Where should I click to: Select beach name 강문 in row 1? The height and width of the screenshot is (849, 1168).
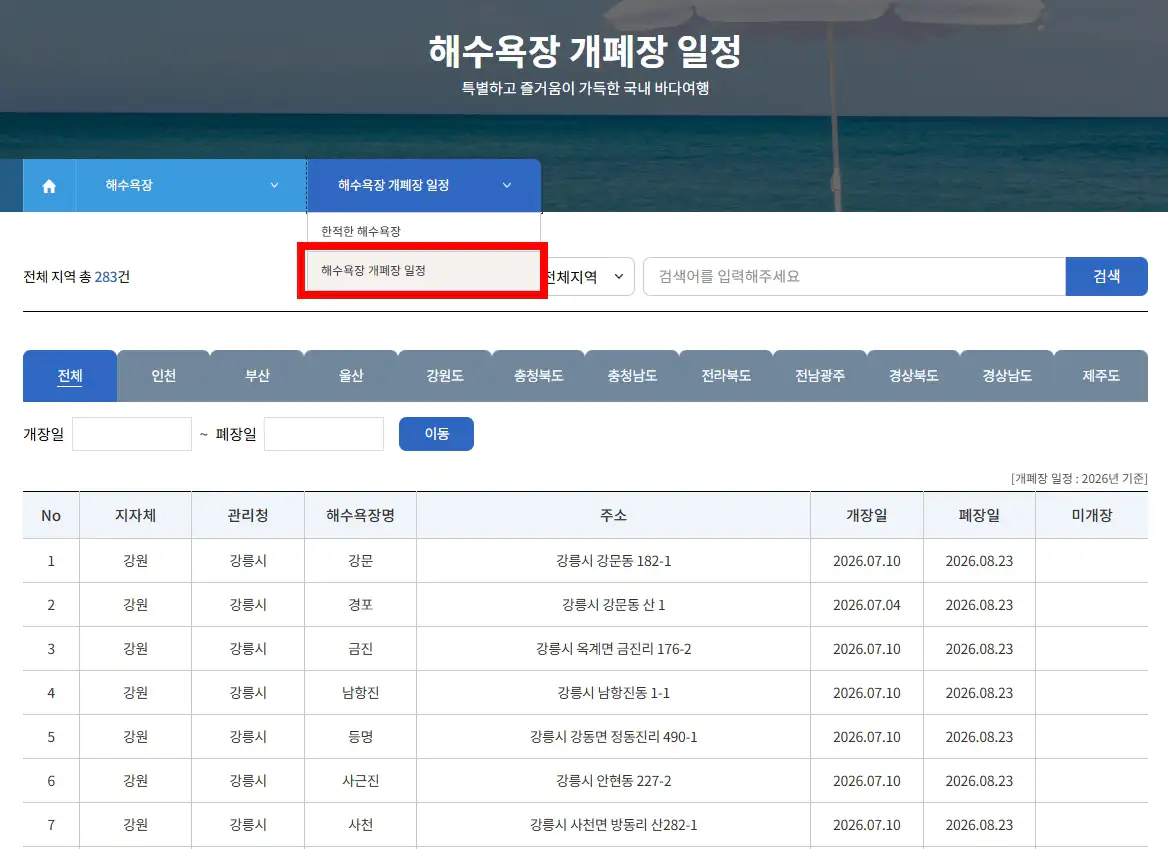click(361, 561)
